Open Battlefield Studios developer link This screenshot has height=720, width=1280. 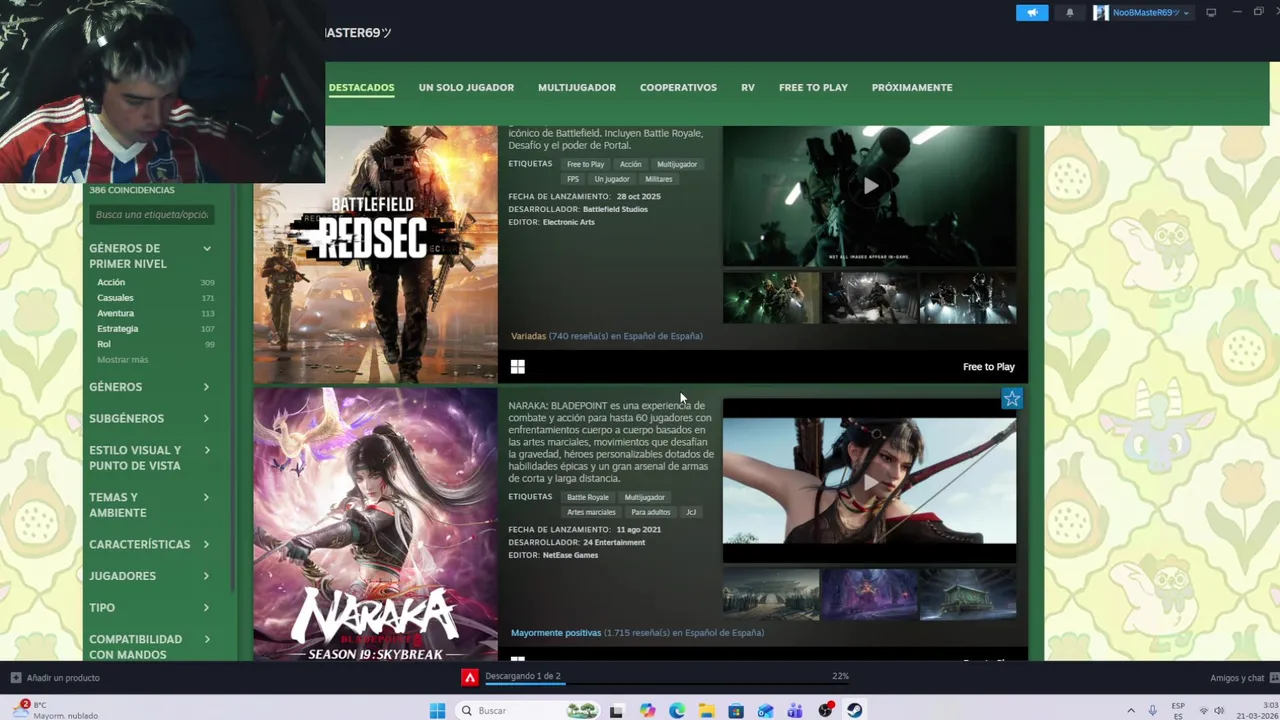click(615, 209)
